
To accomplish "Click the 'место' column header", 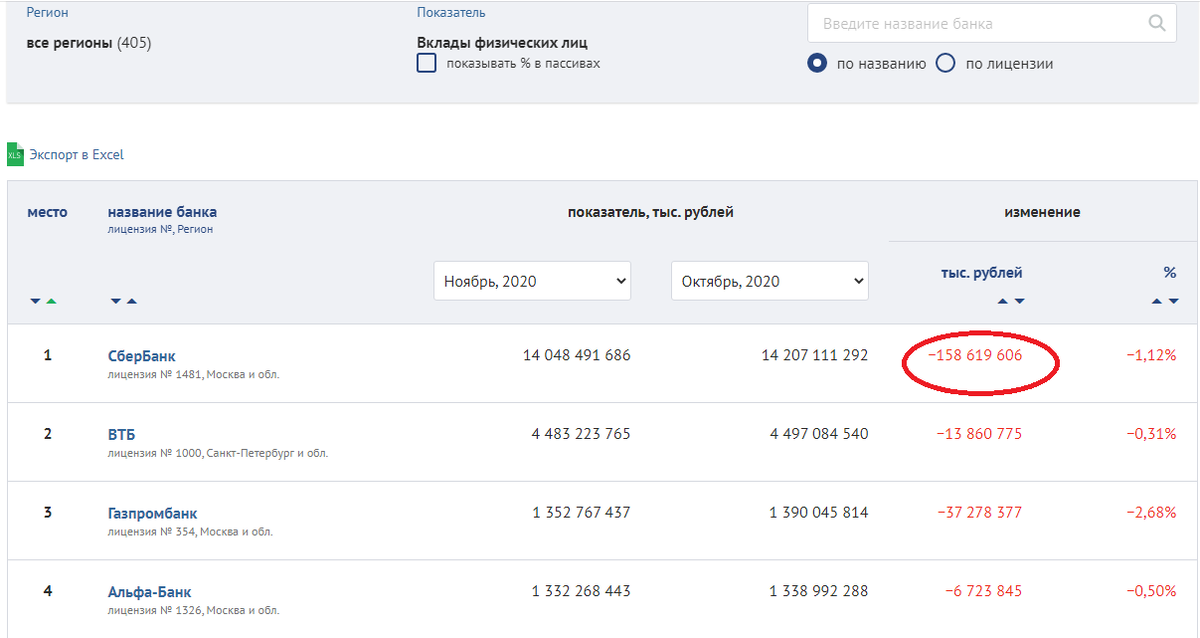I will [x=48, y=212].
